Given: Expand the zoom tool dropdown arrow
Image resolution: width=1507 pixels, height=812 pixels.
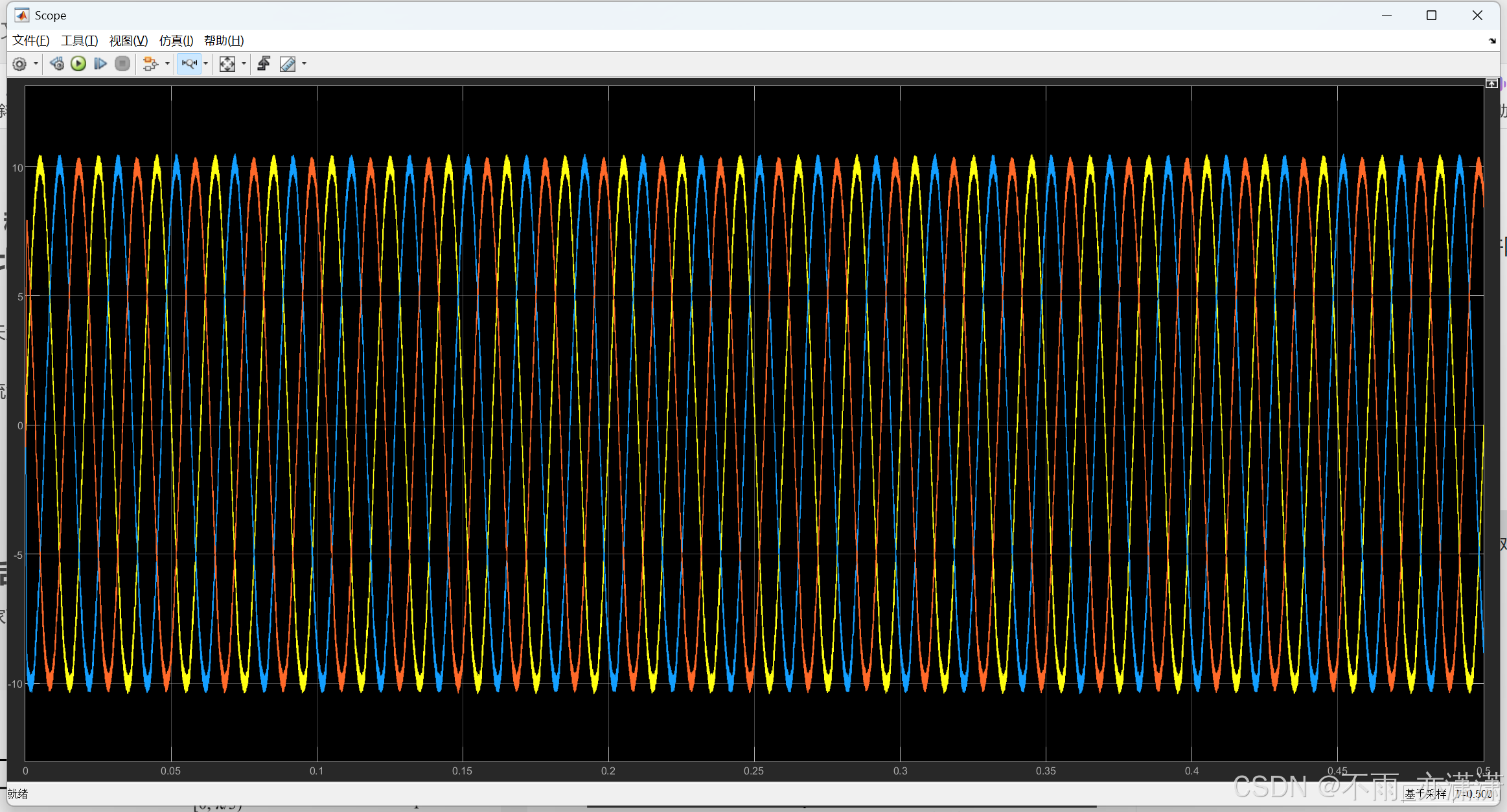Looking at the screenshot, I should pyautogui.click(x=206, y=63).
